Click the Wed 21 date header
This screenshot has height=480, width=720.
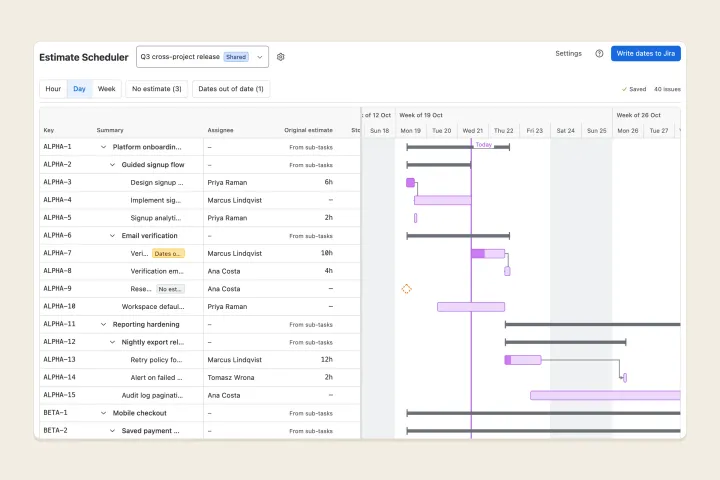click(x=472, y=131)
